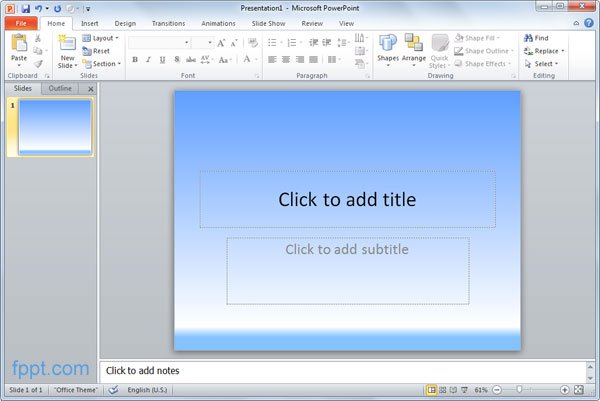Click the Reset slide button
Screen dimensions: 600x401
coord(98,51)
